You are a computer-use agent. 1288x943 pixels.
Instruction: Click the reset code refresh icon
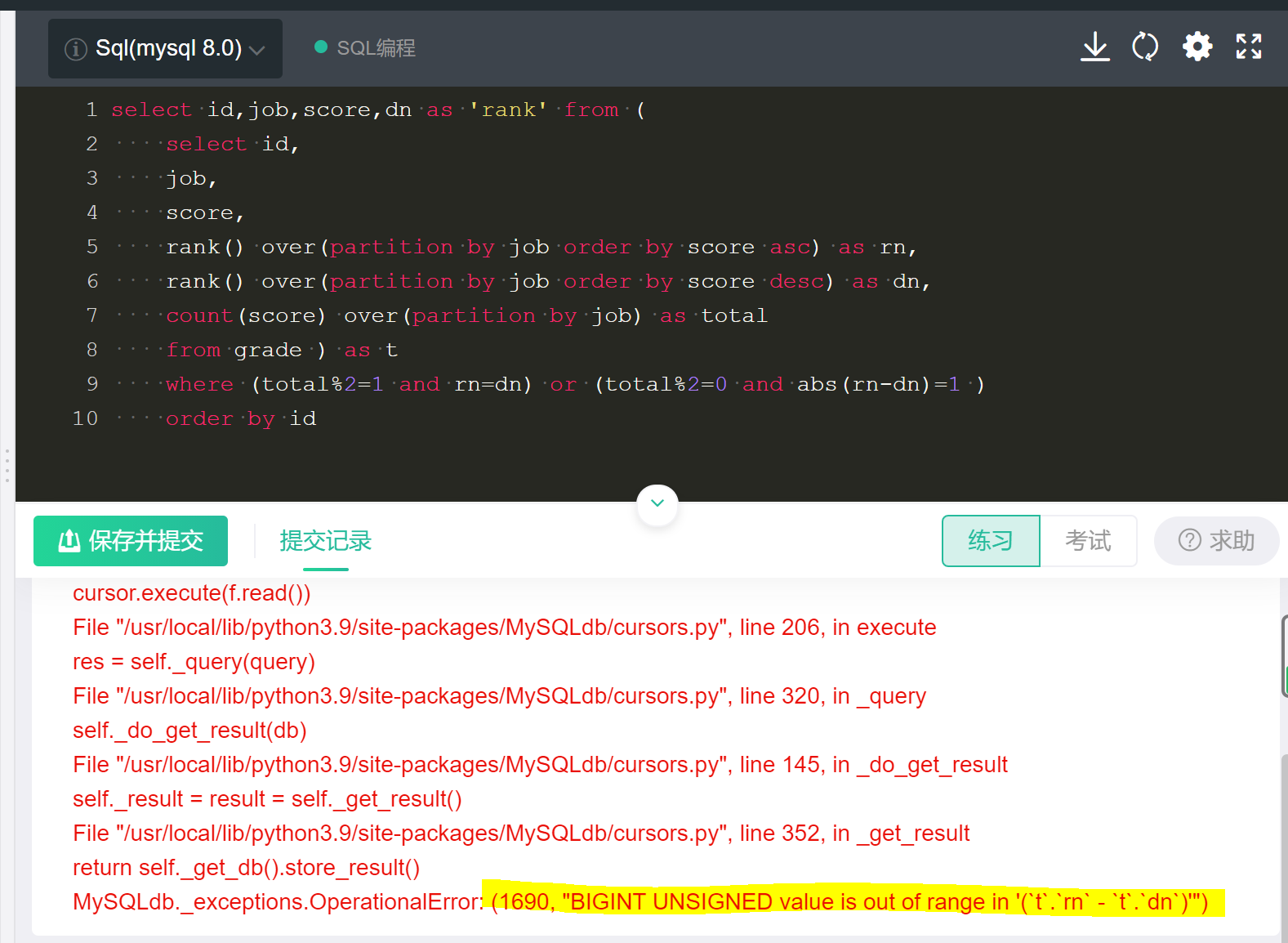[x=1145, y=47]
